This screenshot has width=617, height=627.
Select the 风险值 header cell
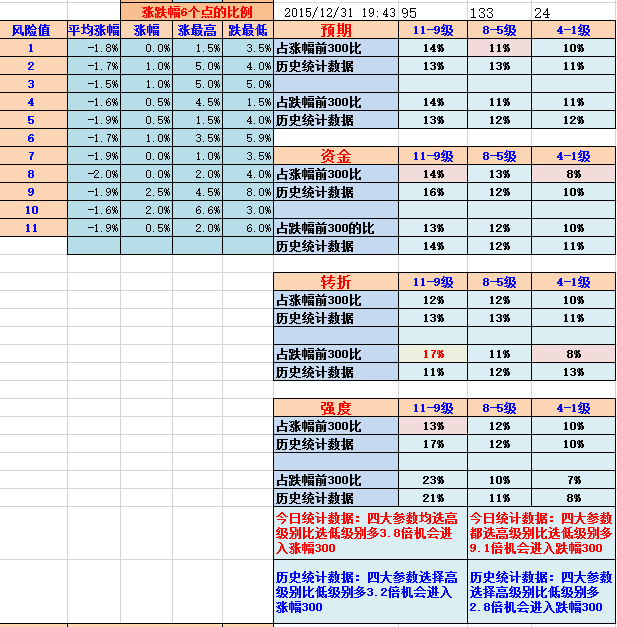tap(33, 30)
